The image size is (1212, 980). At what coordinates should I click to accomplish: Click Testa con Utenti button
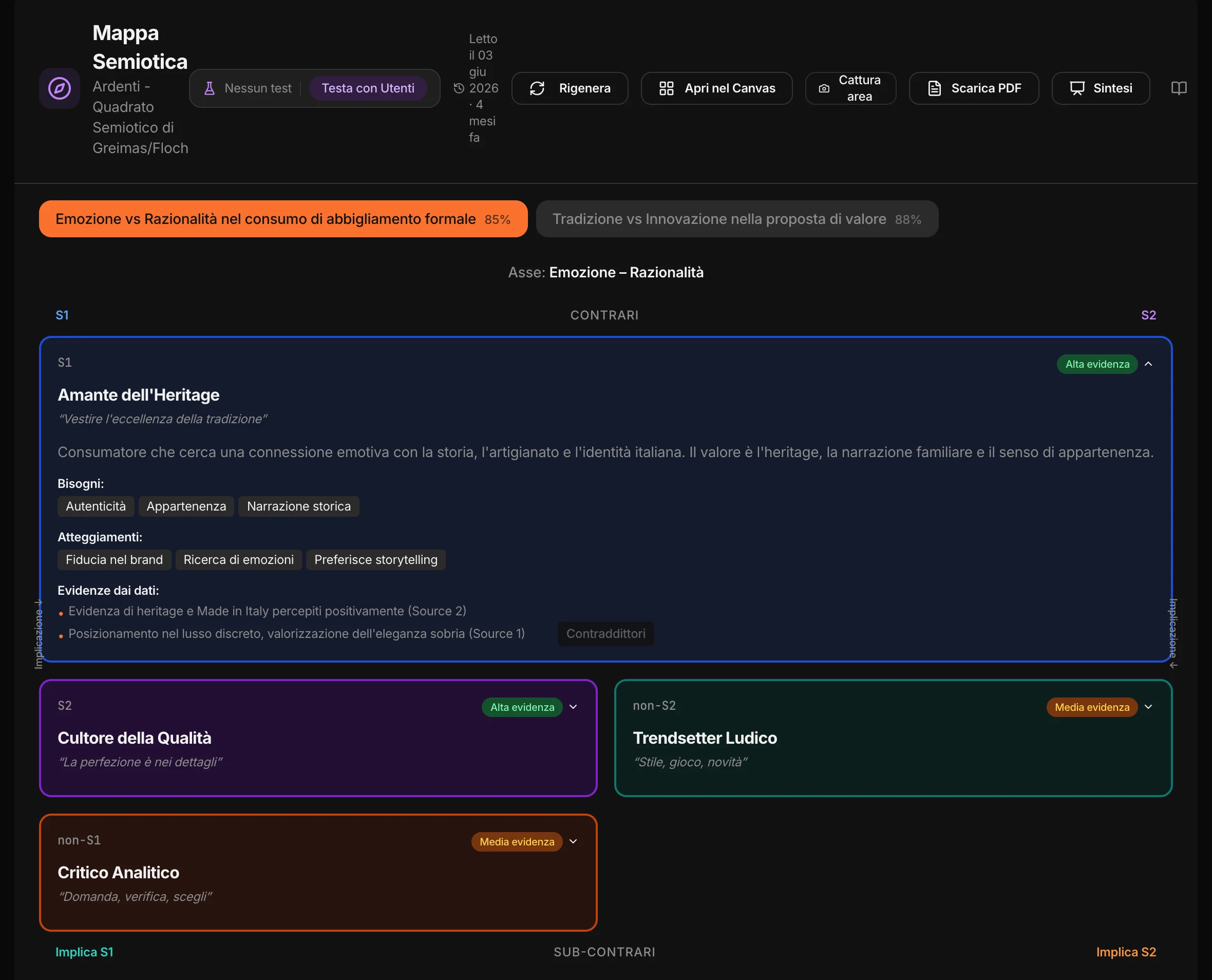pos(368,88)
